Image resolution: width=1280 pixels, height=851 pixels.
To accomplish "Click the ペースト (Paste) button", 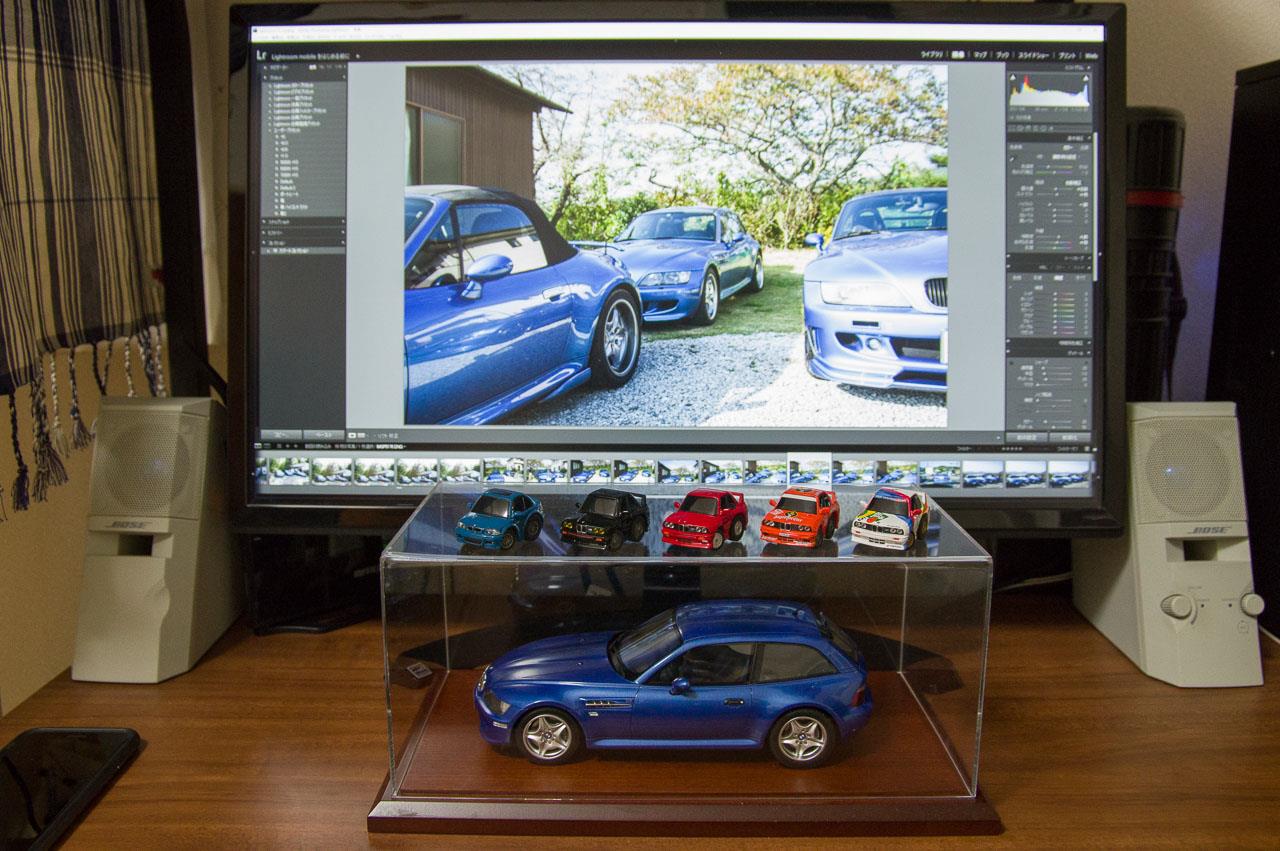I will pyautogui.click(x=324, y=435).
